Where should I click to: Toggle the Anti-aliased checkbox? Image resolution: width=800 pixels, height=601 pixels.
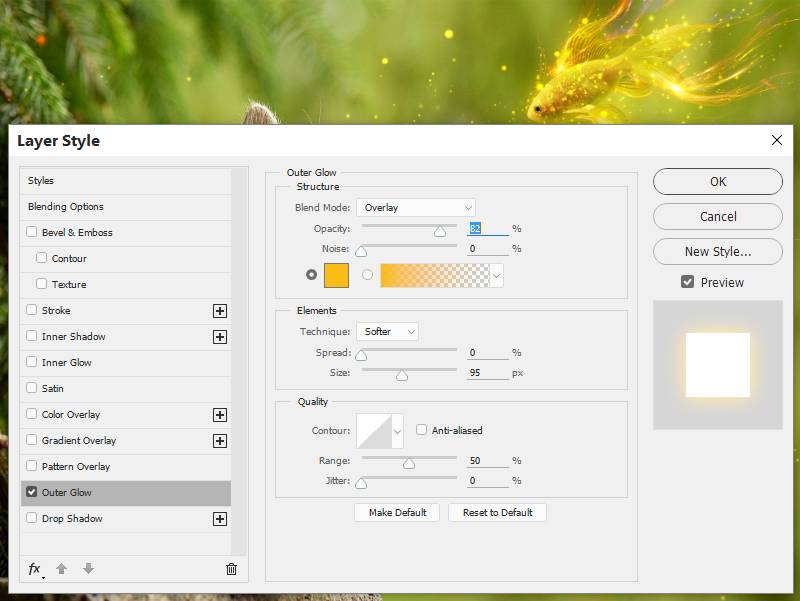[422, 430]
